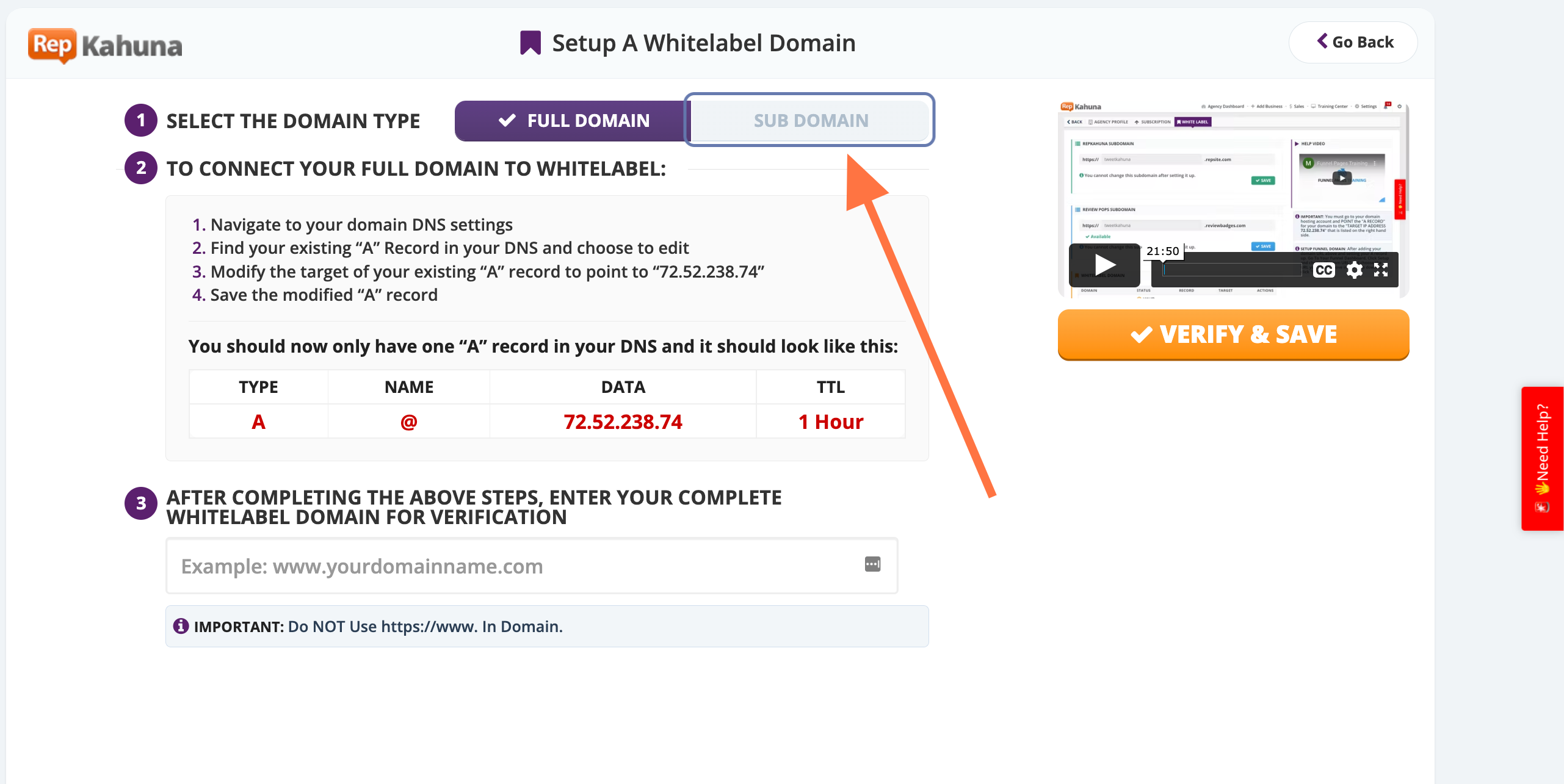Click the step 2 number badge
Screen dimensions: 1564x784
141,168
